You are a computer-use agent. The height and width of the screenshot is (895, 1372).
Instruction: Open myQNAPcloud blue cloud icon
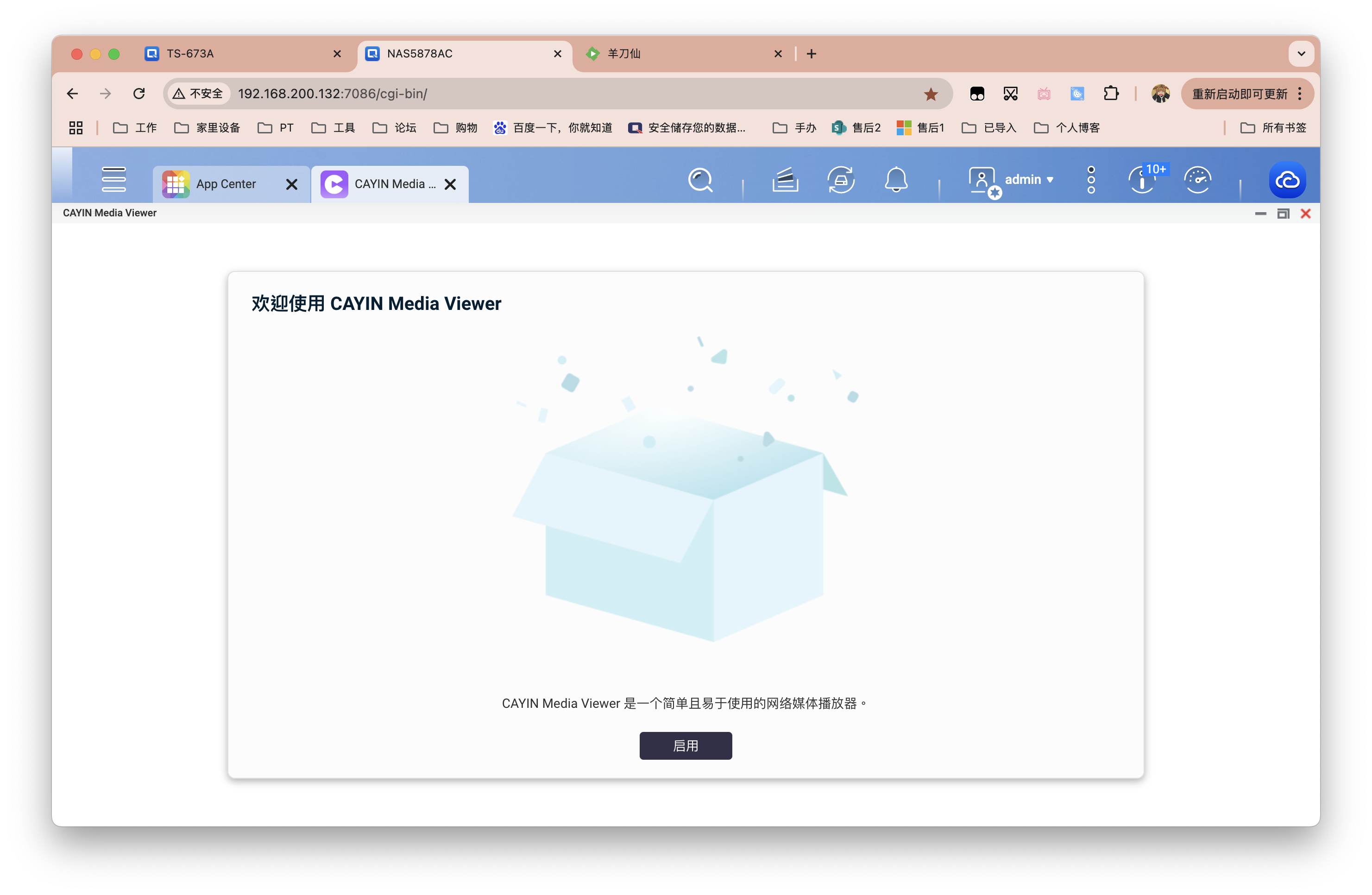point(1287,181)
